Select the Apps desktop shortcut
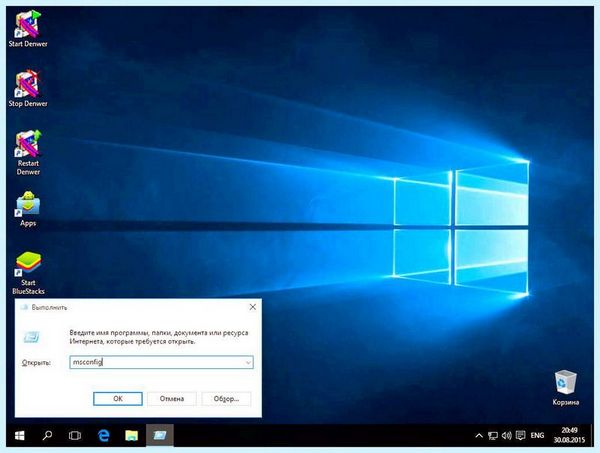Viewport: 600px width, 453px height. point(28,209)
